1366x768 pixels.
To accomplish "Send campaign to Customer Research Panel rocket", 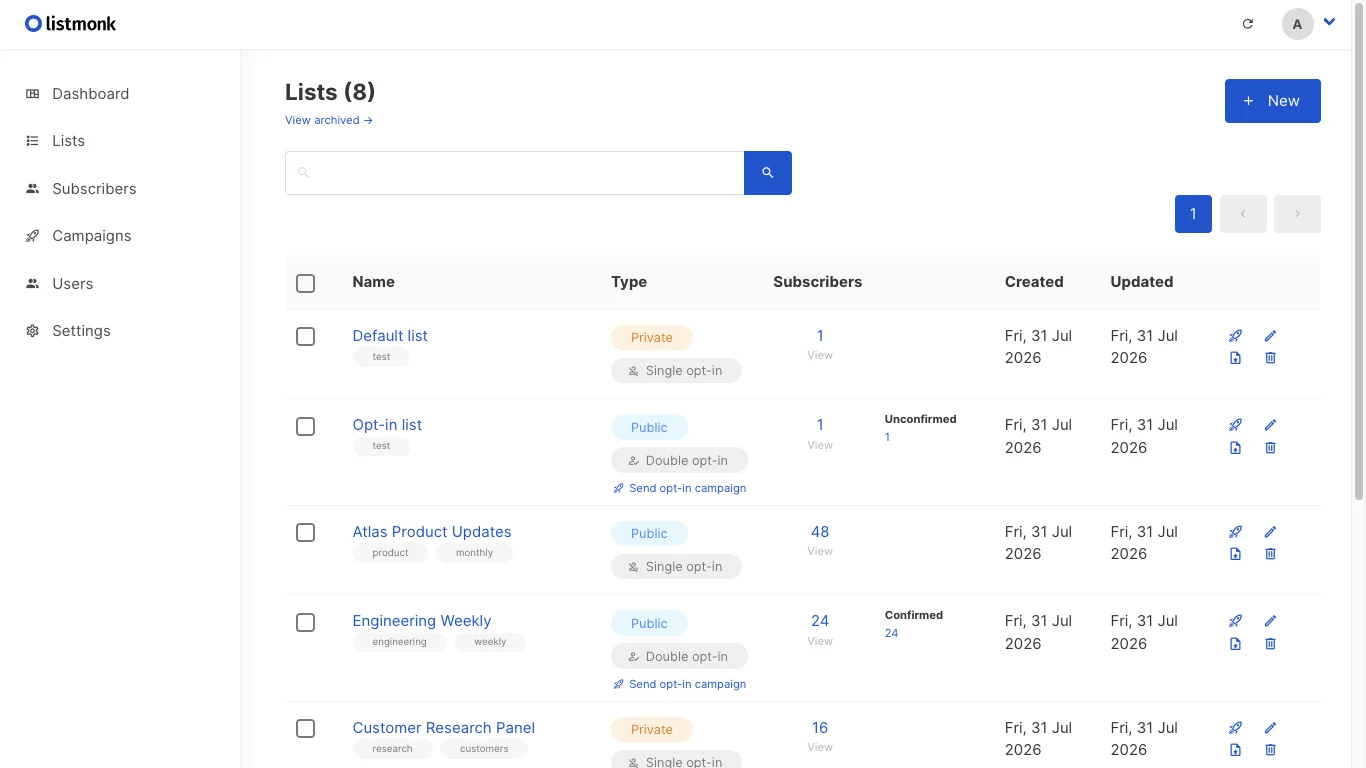I will (x=1236, y=728).
